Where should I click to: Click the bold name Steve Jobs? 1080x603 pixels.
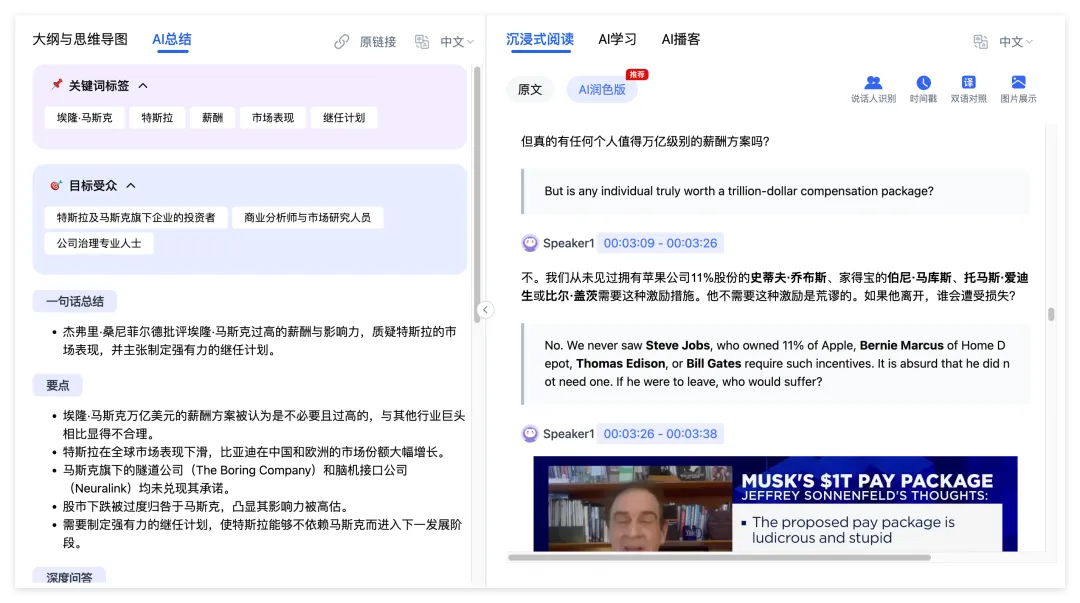point(677,345)
